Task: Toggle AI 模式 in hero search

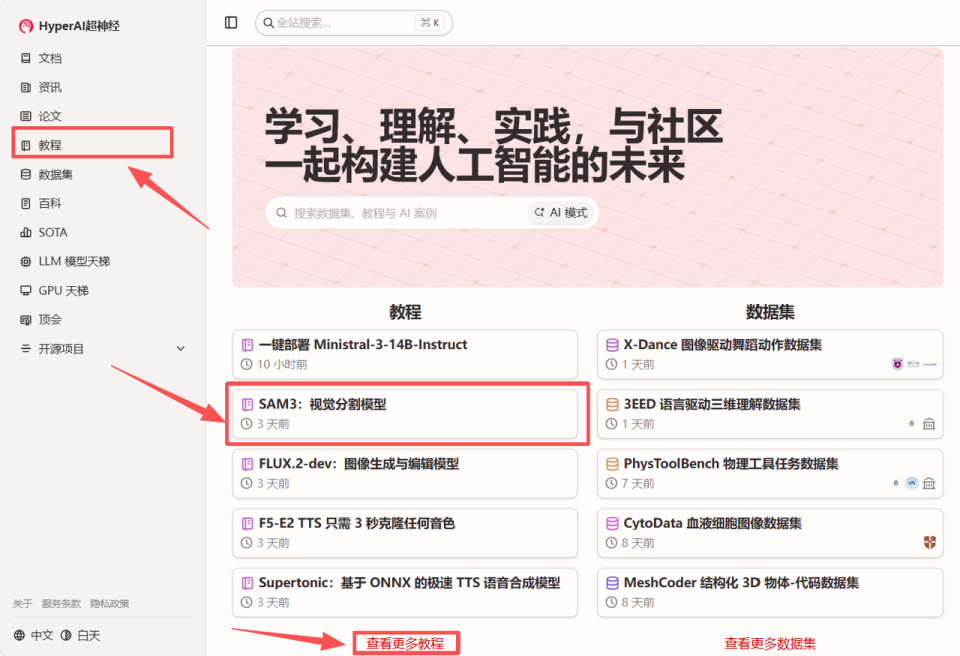Action: pos(561,213)
